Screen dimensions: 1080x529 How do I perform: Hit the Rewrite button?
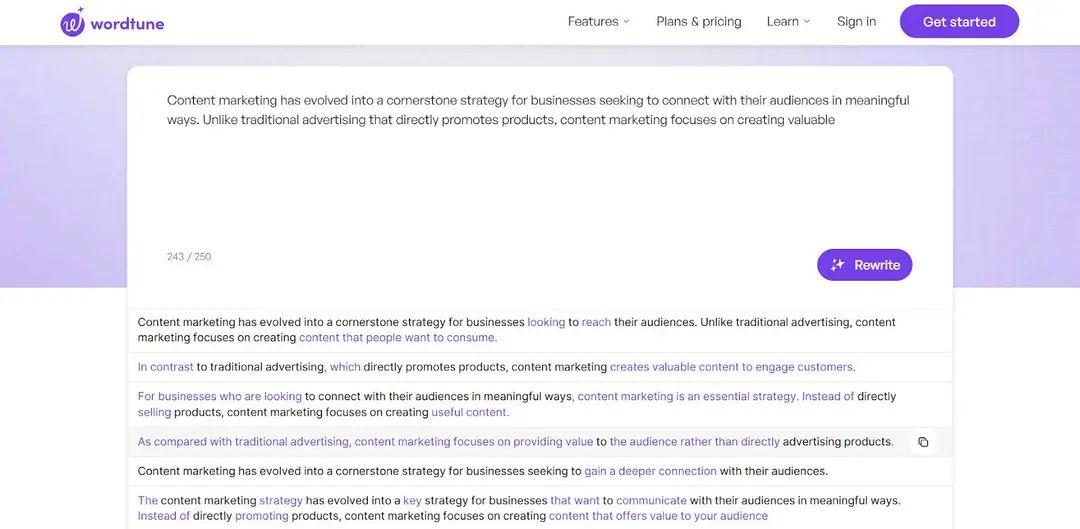pos(864,265)
